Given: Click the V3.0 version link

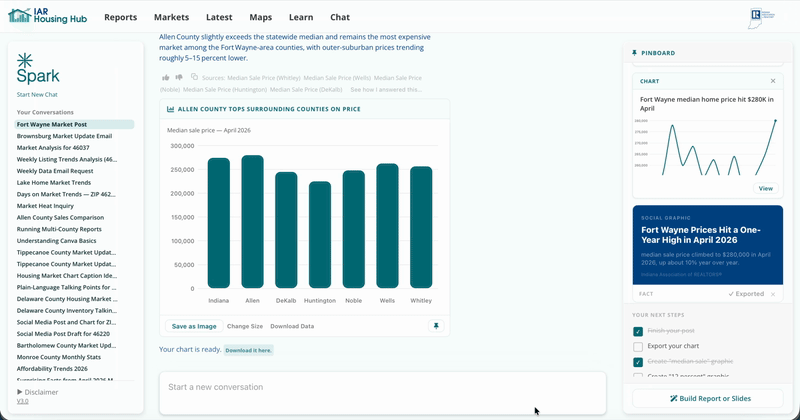Looking at the screenshot, I should click(x=22, y=401).
